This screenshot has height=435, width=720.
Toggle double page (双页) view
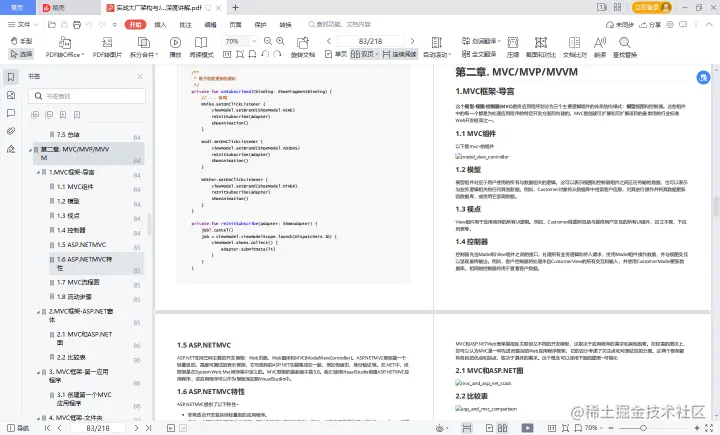(364, 54)
